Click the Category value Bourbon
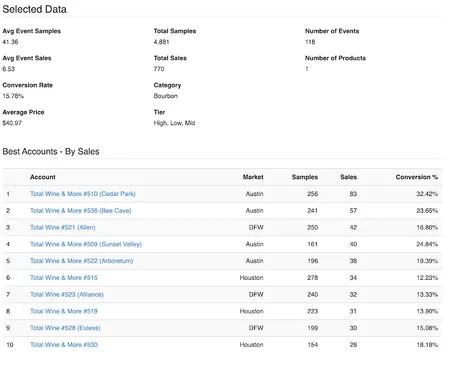450x365 pixels. coord(166,96)
